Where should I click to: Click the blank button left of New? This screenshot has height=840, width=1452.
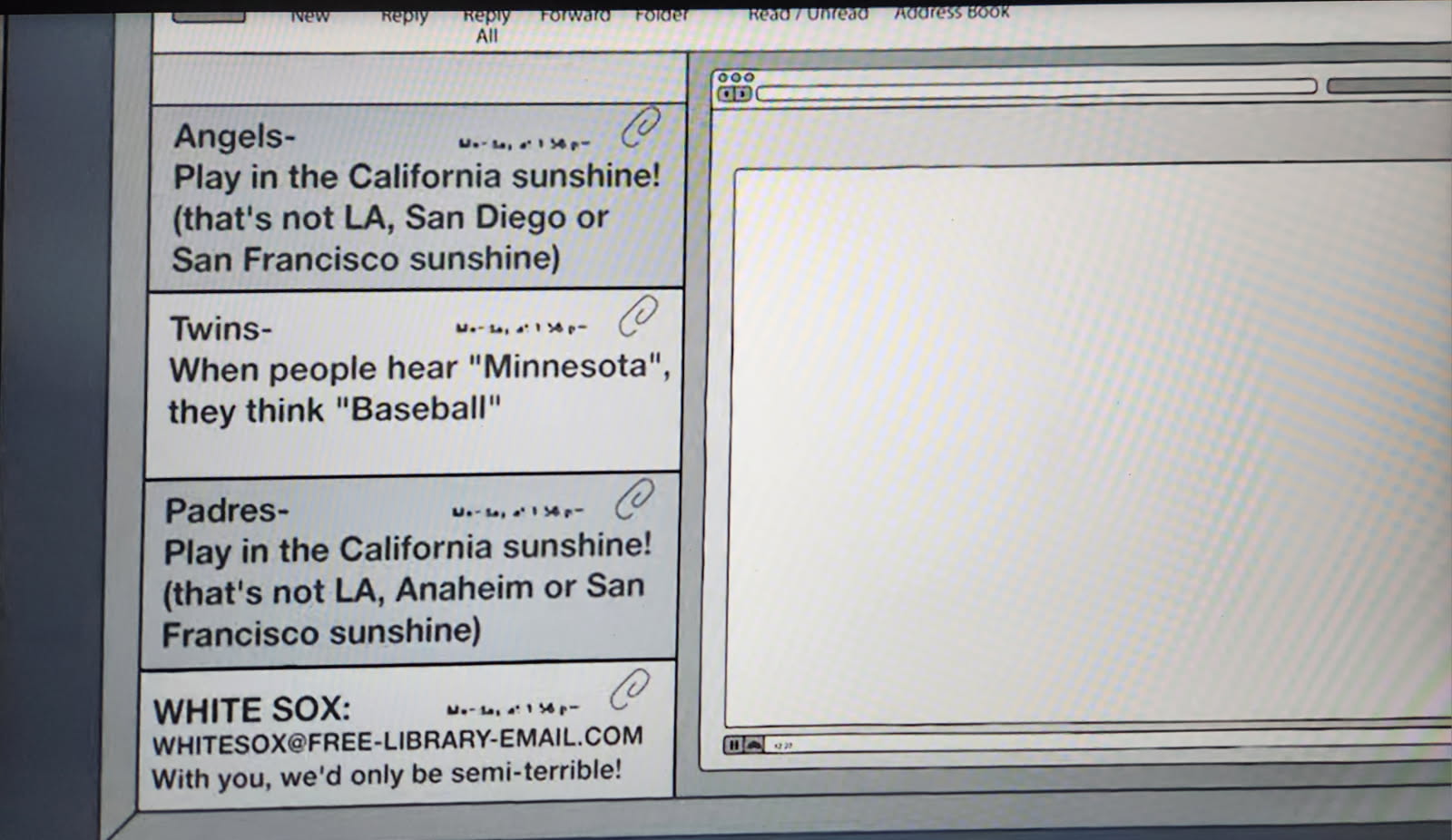(209, 15)
